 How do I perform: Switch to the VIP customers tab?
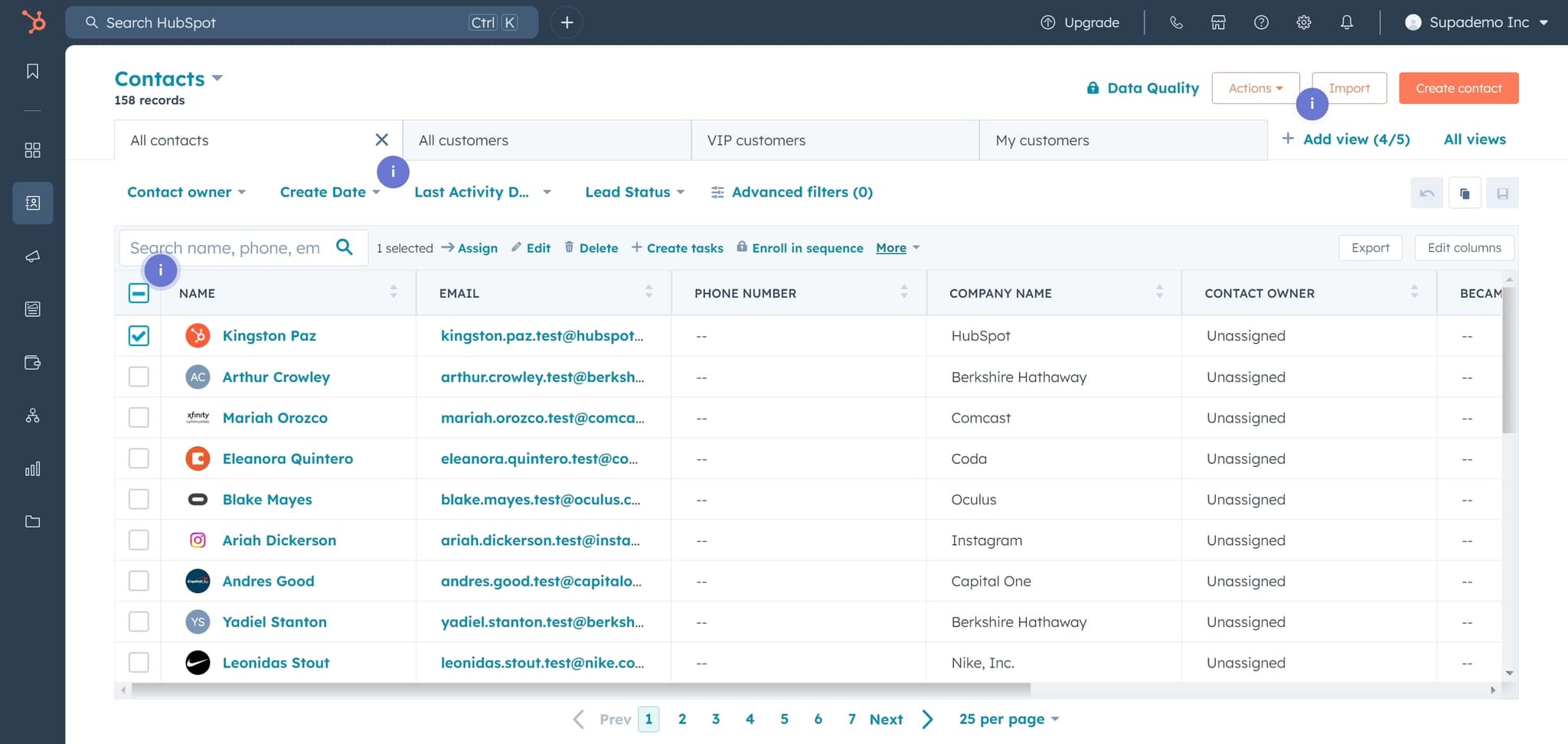[x=756, y=140]
